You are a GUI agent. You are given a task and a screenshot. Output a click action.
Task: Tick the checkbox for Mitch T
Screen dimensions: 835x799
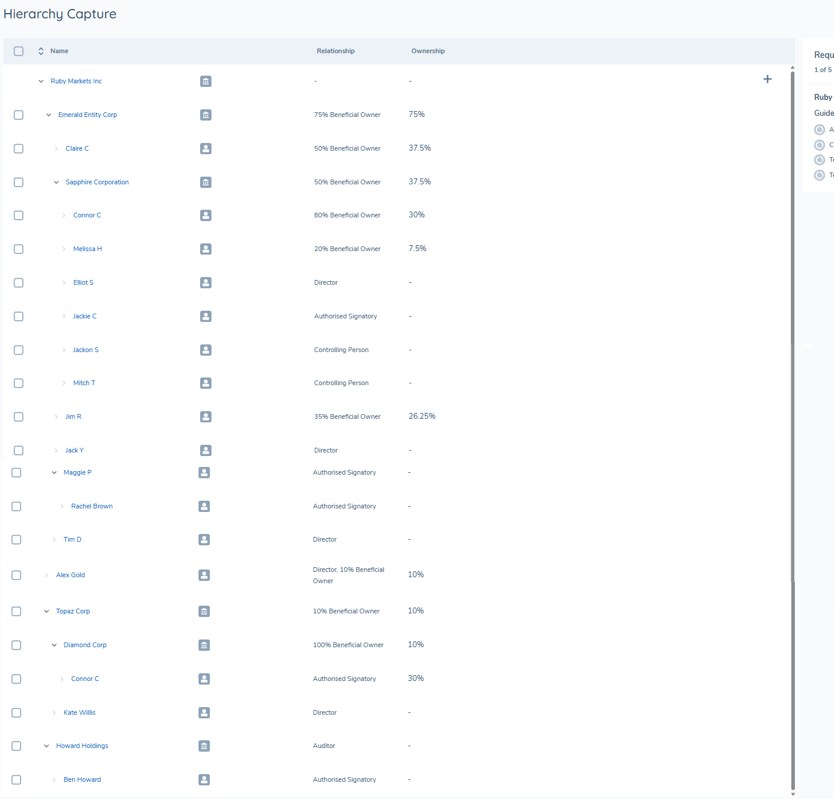pyautogui.click(x=19, y=384)
